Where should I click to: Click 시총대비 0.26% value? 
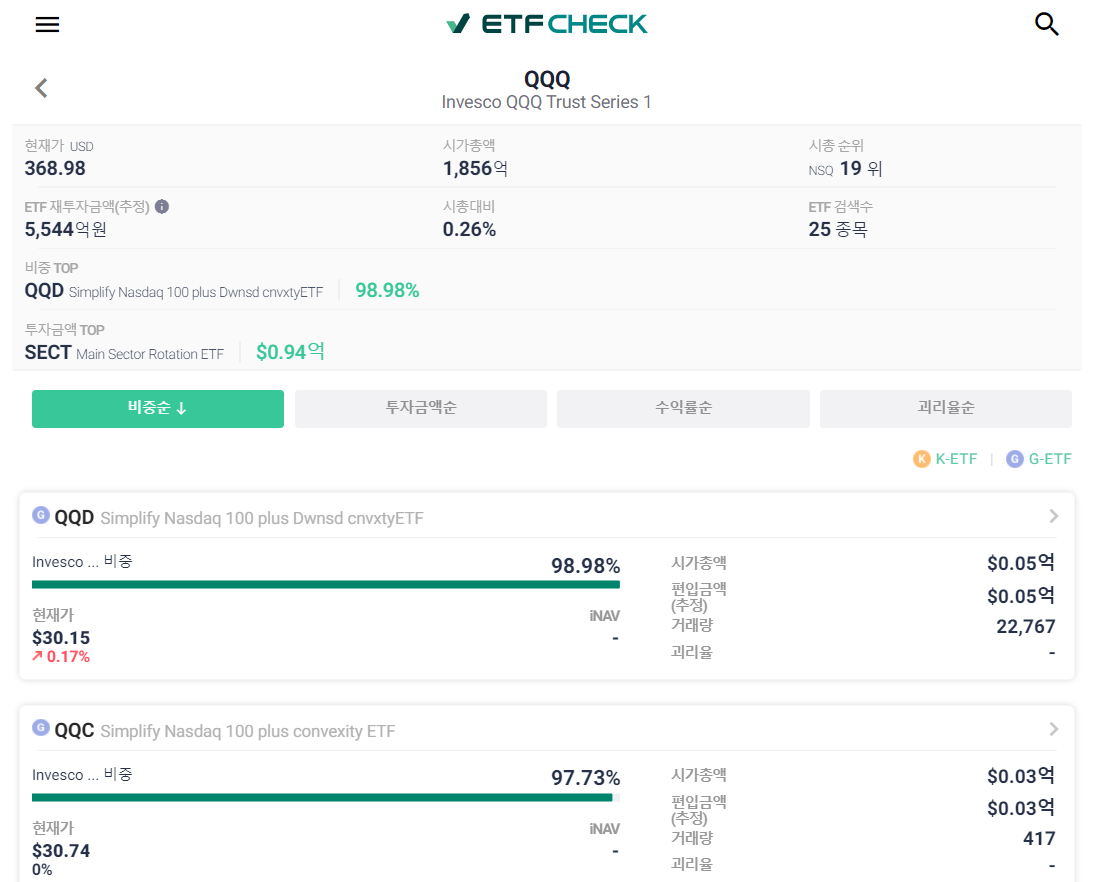click(469, 230)
